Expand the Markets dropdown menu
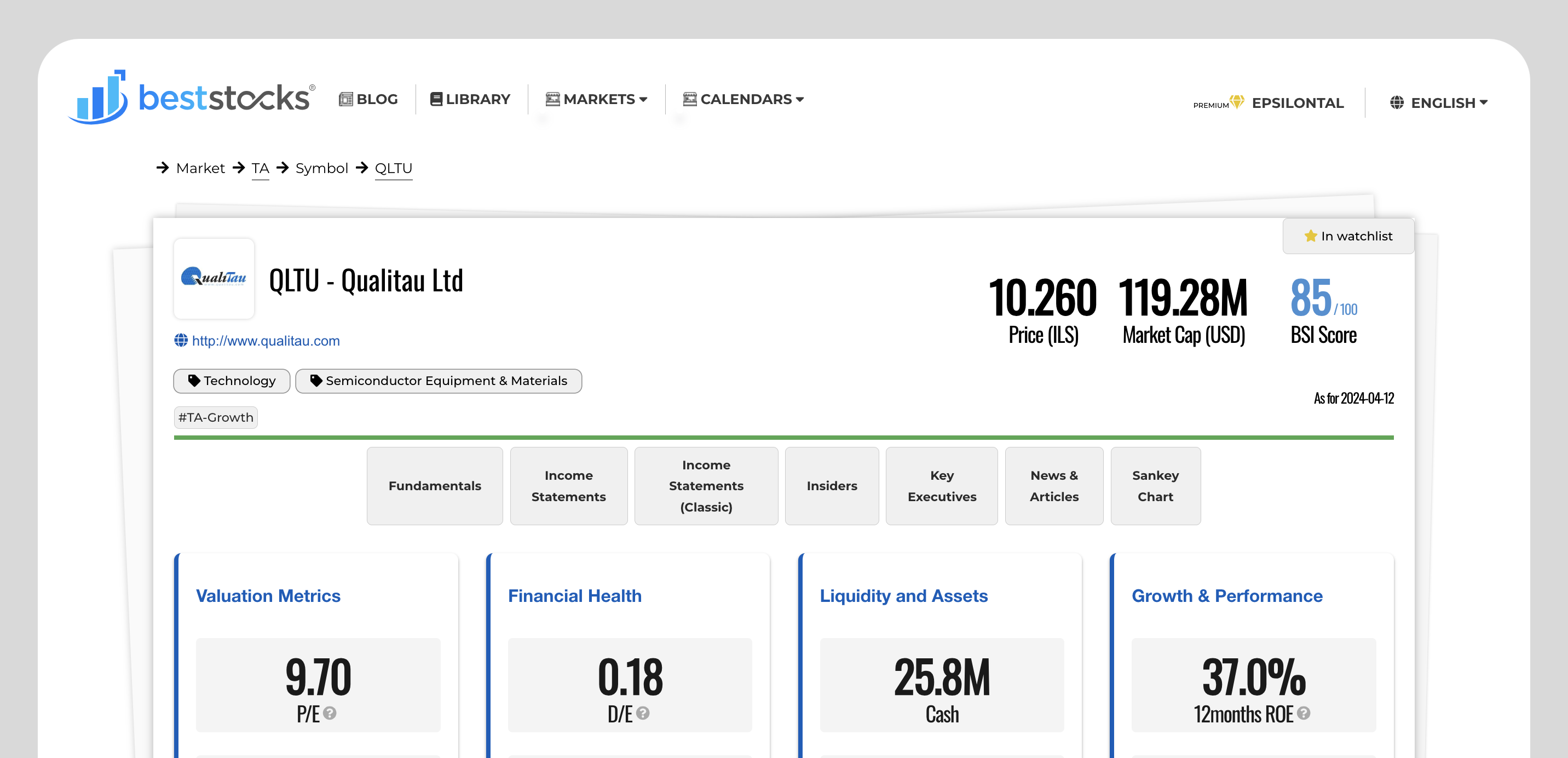 click(x=597, y=99)
